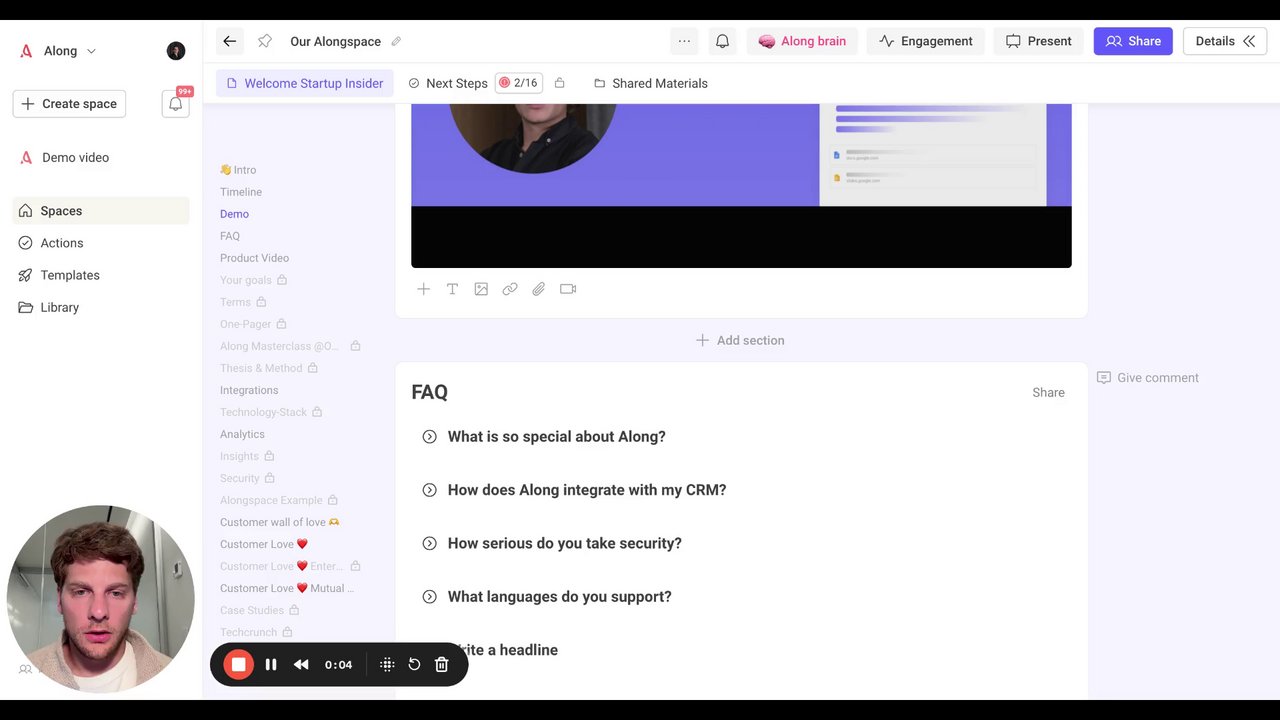Rewind the recording
Viewport: 1280px width, 720px height.
(301, 664)
